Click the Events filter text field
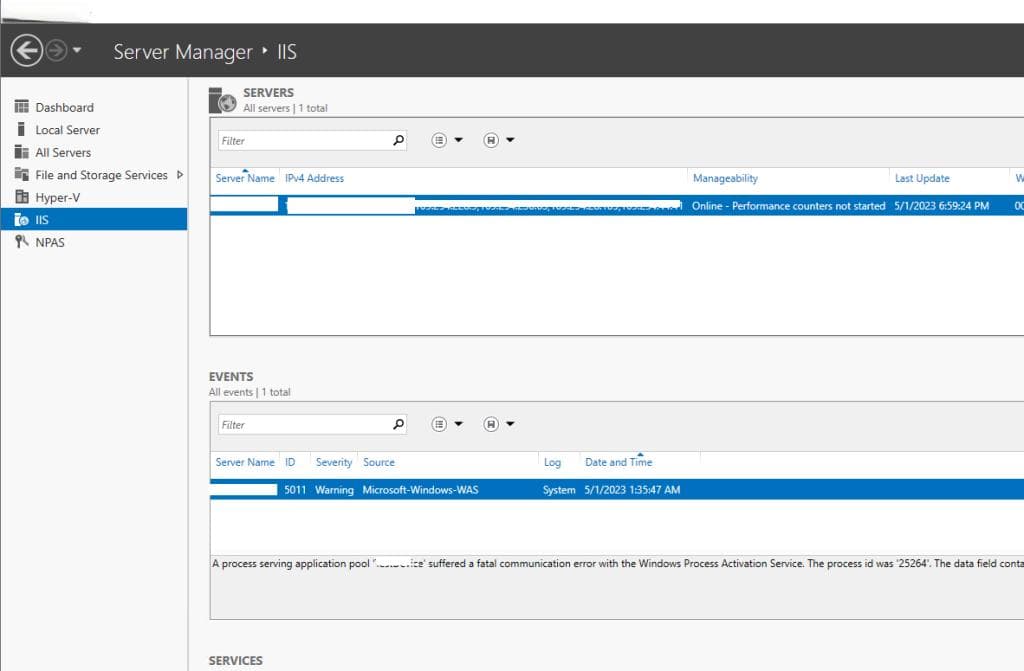Image resolution: width=1024 pixels, height=671 pixels. (x=304, y=425)
